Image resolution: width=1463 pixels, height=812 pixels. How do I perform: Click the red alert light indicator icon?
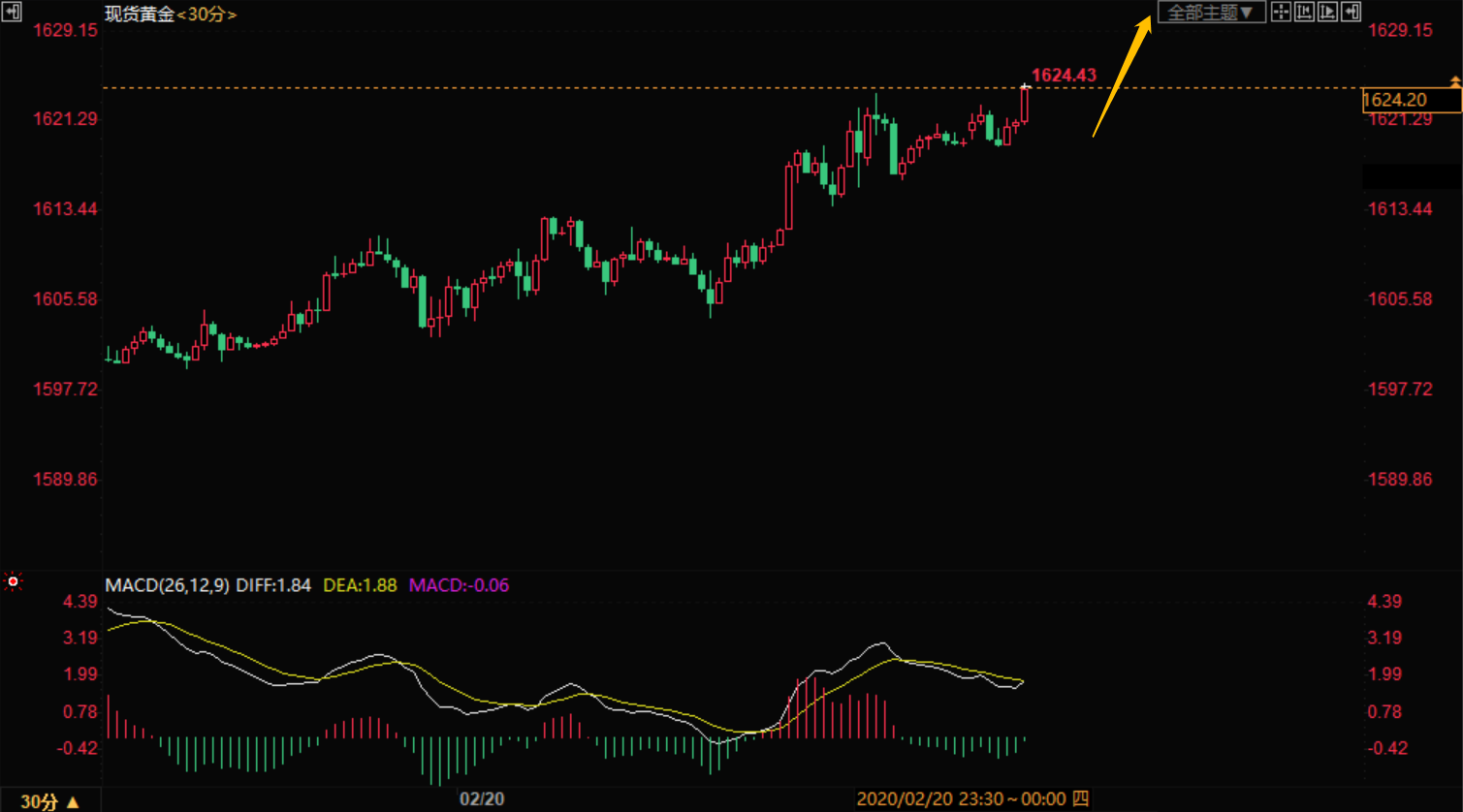point(13,581)
